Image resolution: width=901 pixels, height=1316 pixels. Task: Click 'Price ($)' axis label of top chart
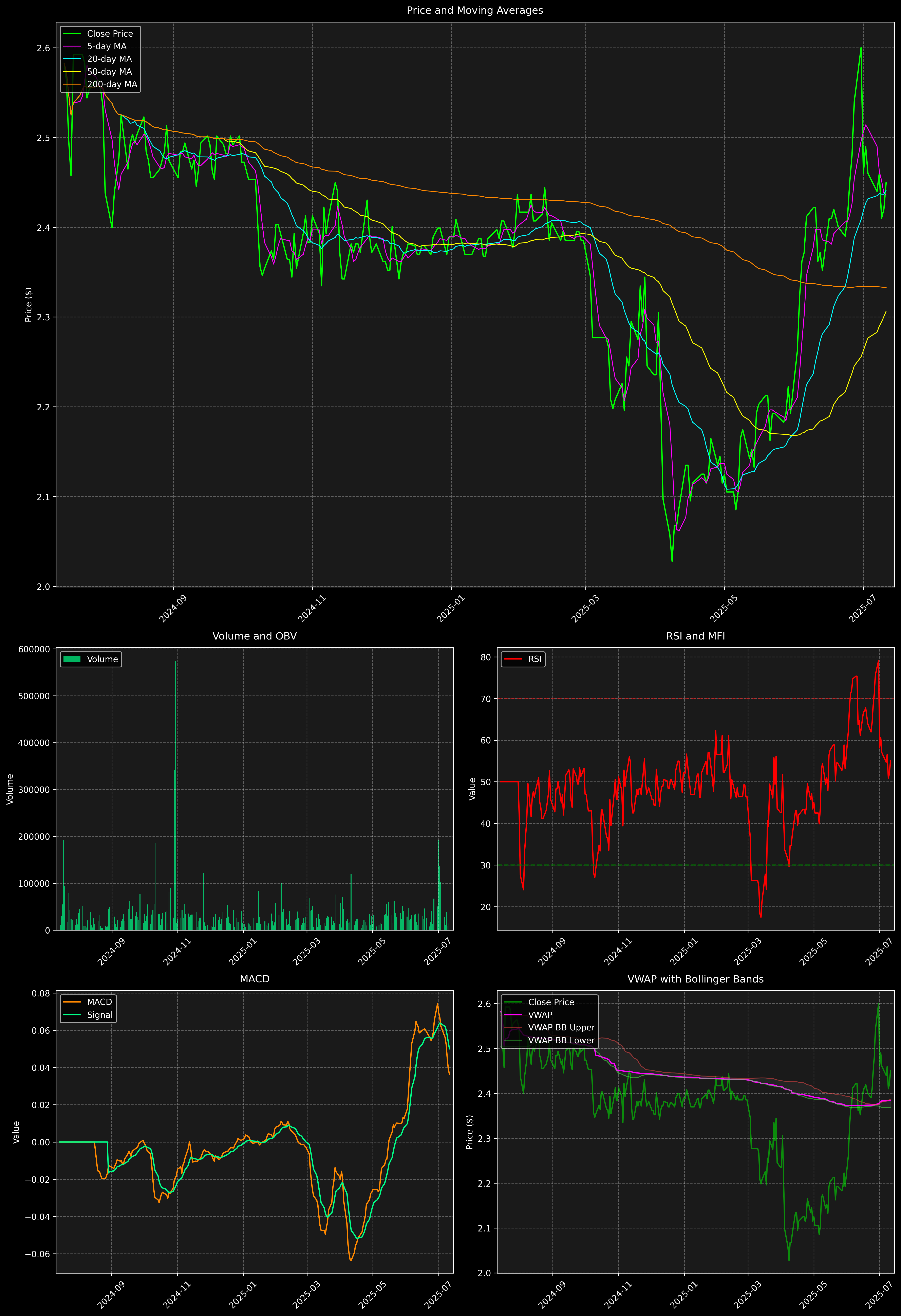click(28, 305)
